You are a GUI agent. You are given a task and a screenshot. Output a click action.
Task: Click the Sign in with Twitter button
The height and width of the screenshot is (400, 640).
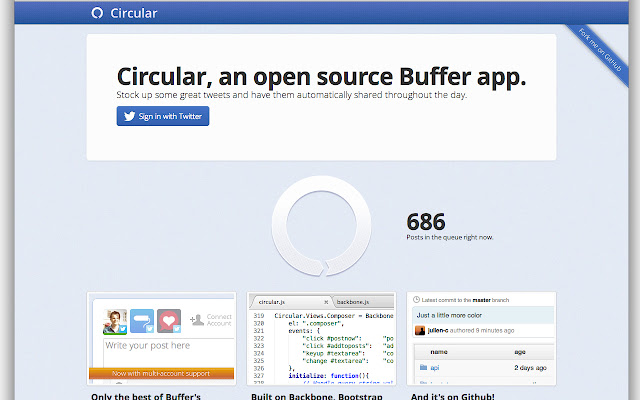click(163, 116)
